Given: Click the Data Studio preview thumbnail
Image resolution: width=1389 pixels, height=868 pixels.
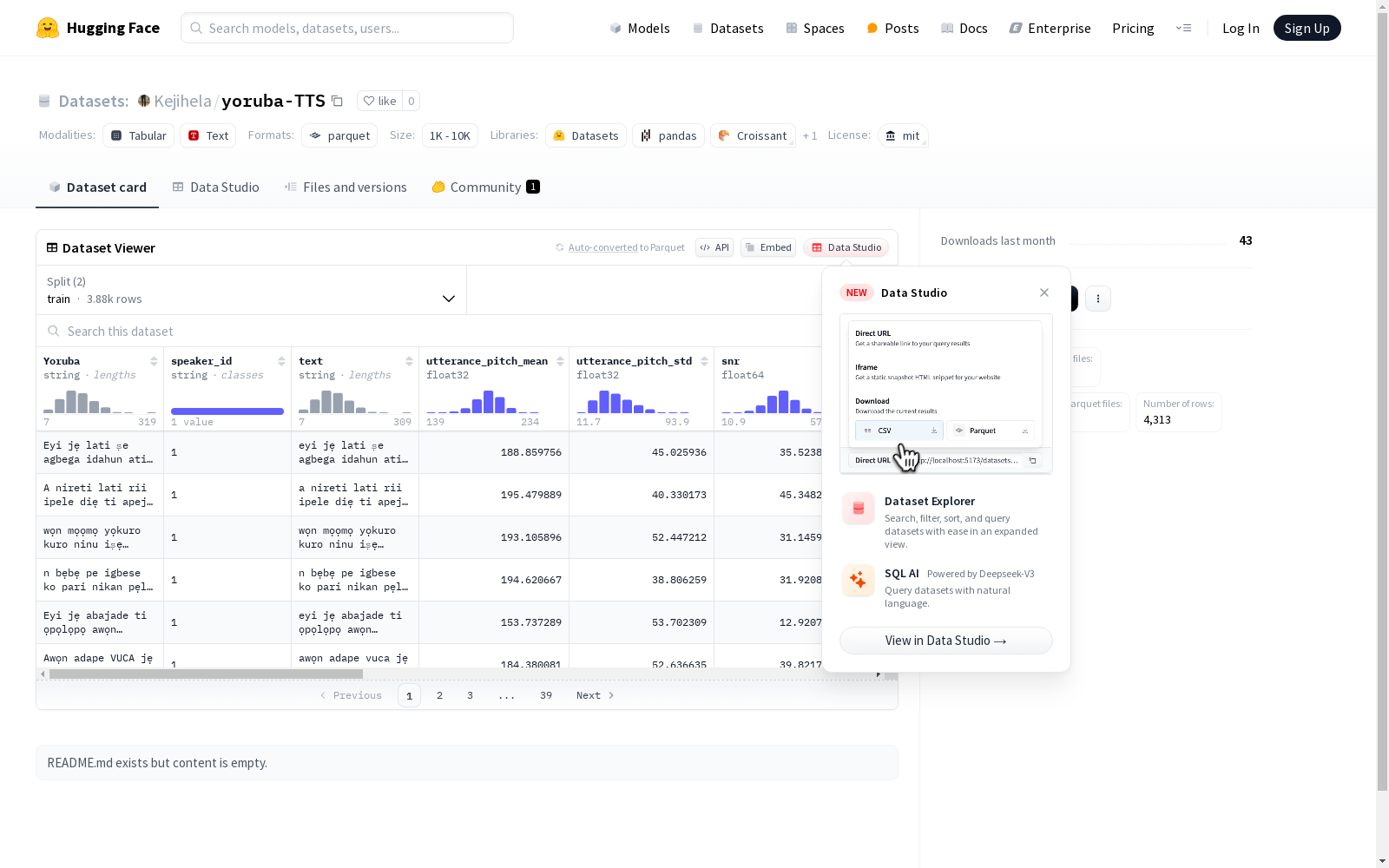Looking at the screenshot, I should pos(946,394).
